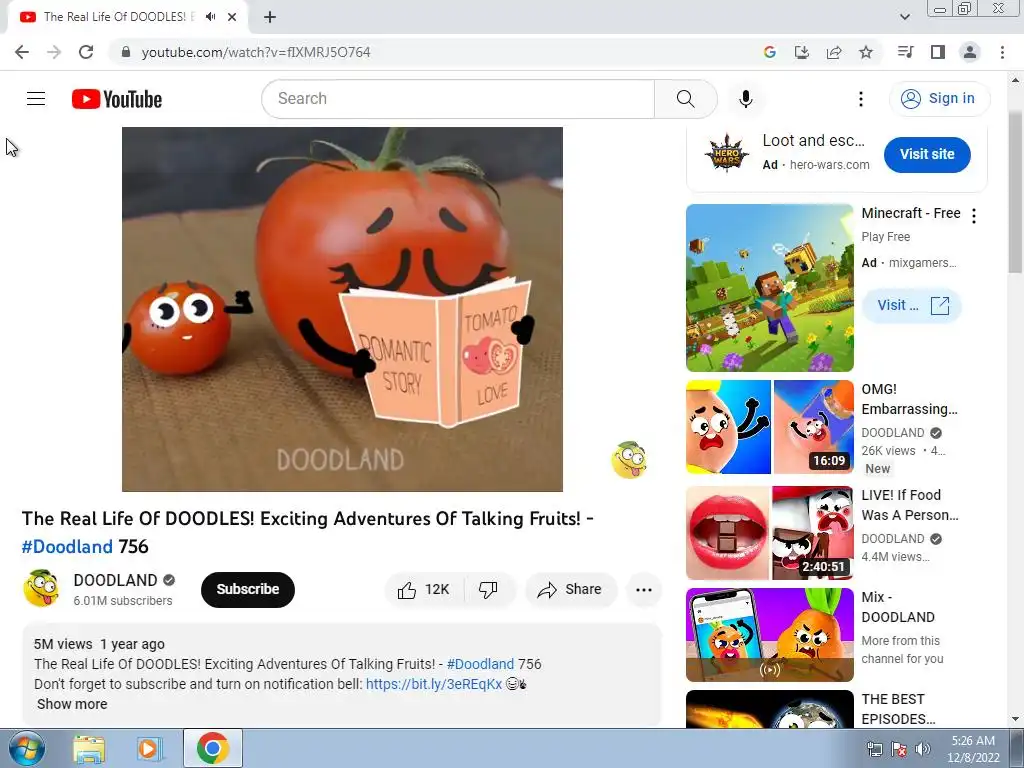The image size is (1024, 768).
Task: Open the Windows Start menu
Action: click(26, 748)
